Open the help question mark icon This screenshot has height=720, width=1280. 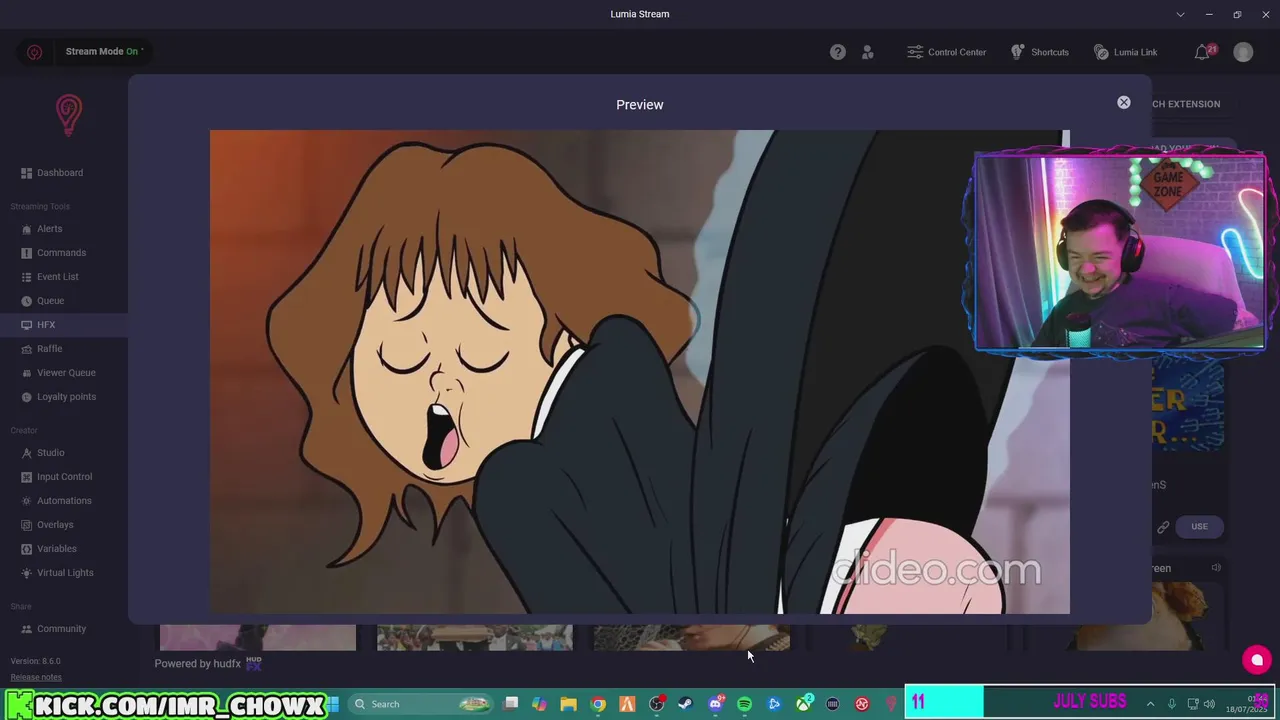[x=838, y=52]
